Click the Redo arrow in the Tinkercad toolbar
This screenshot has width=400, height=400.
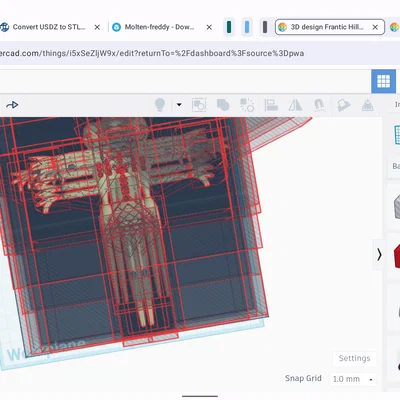(x=12, y=105)
